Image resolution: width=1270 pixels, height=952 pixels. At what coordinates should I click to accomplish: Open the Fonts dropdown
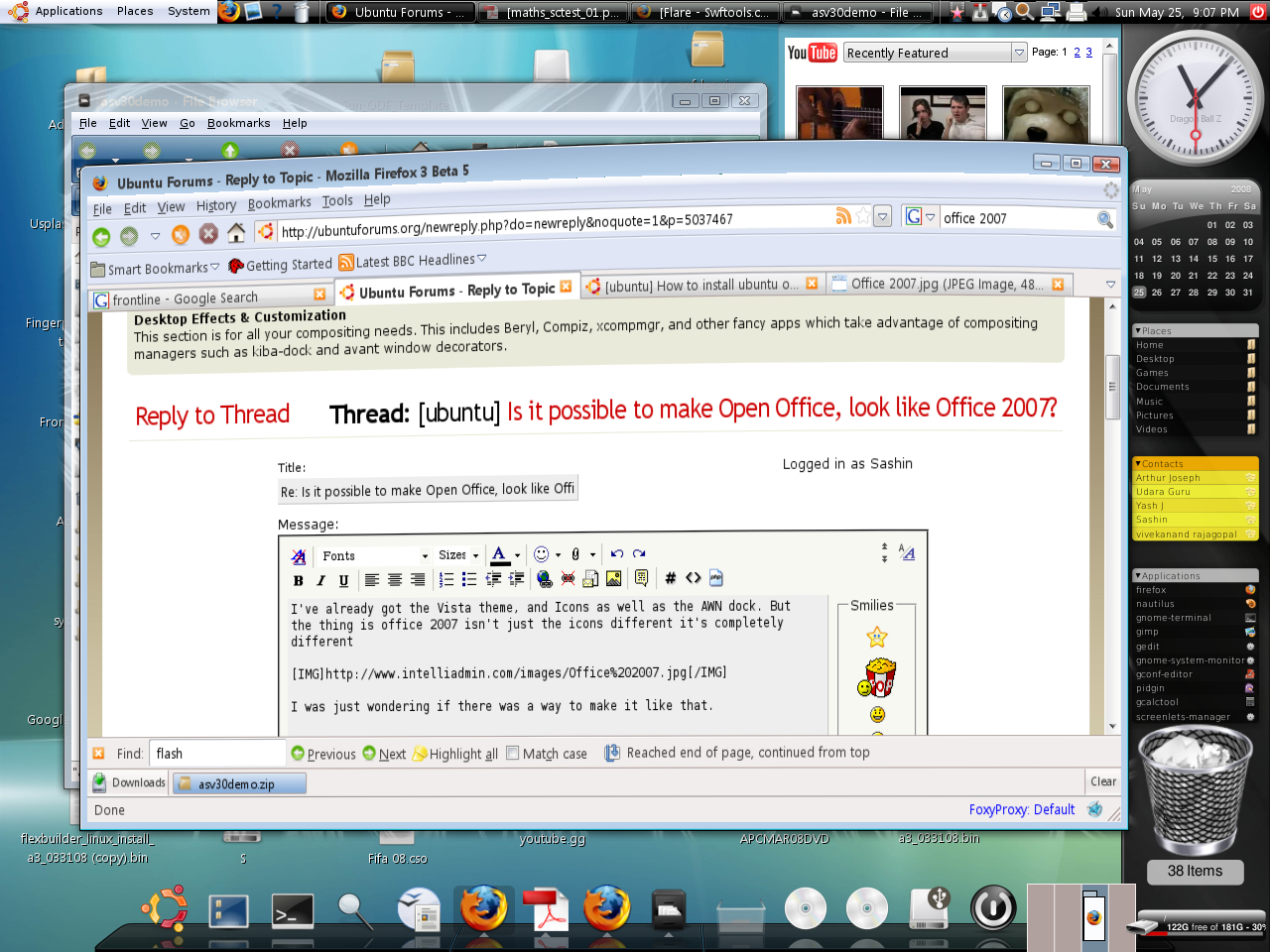pos(374,555)
